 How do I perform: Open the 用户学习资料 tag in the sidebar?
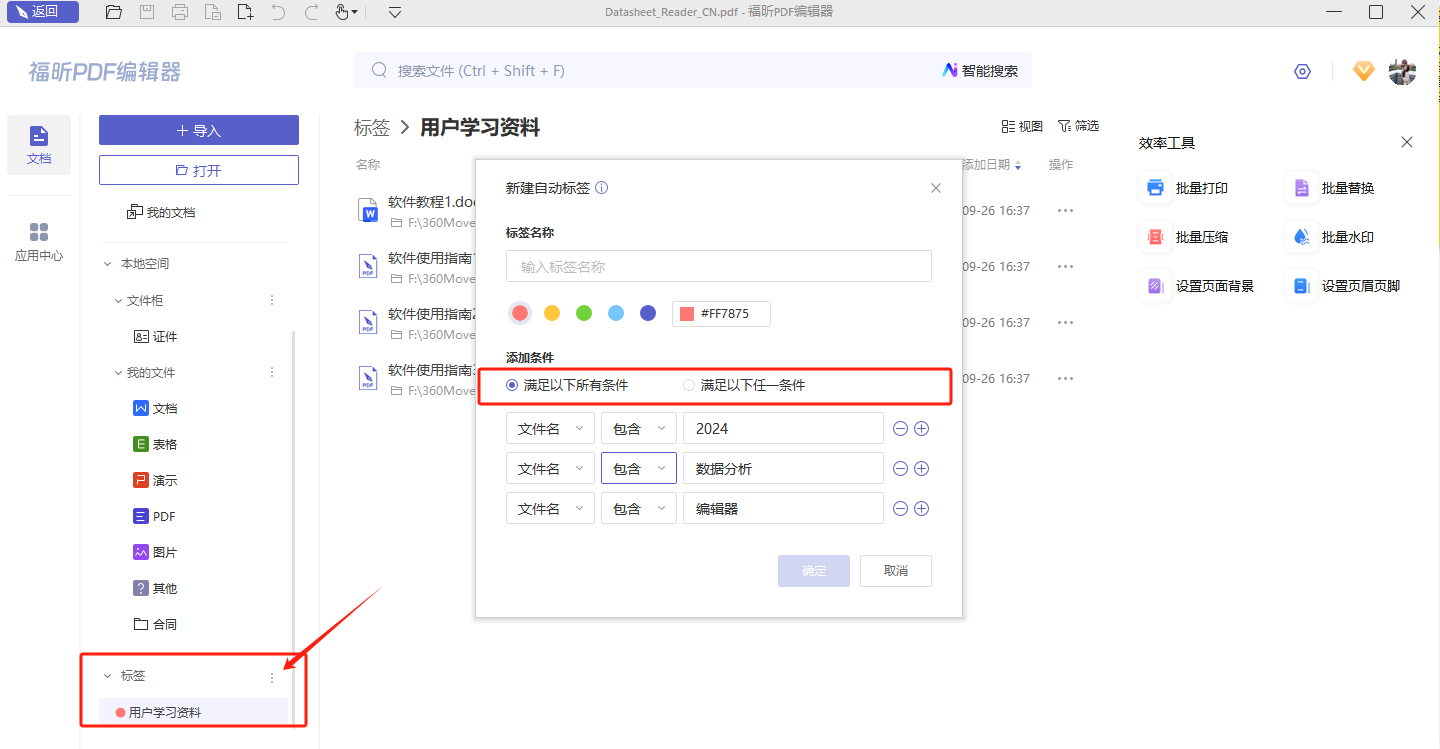coord(164,713)
